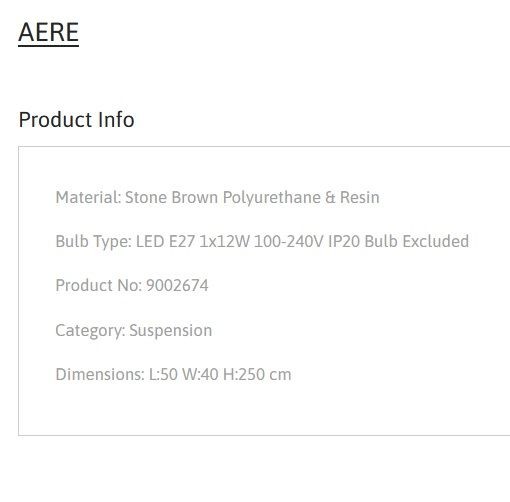Viewport: 510px width, 502px height.
Task: Click the 100-240V voltage value
Action: coord(288,241)
